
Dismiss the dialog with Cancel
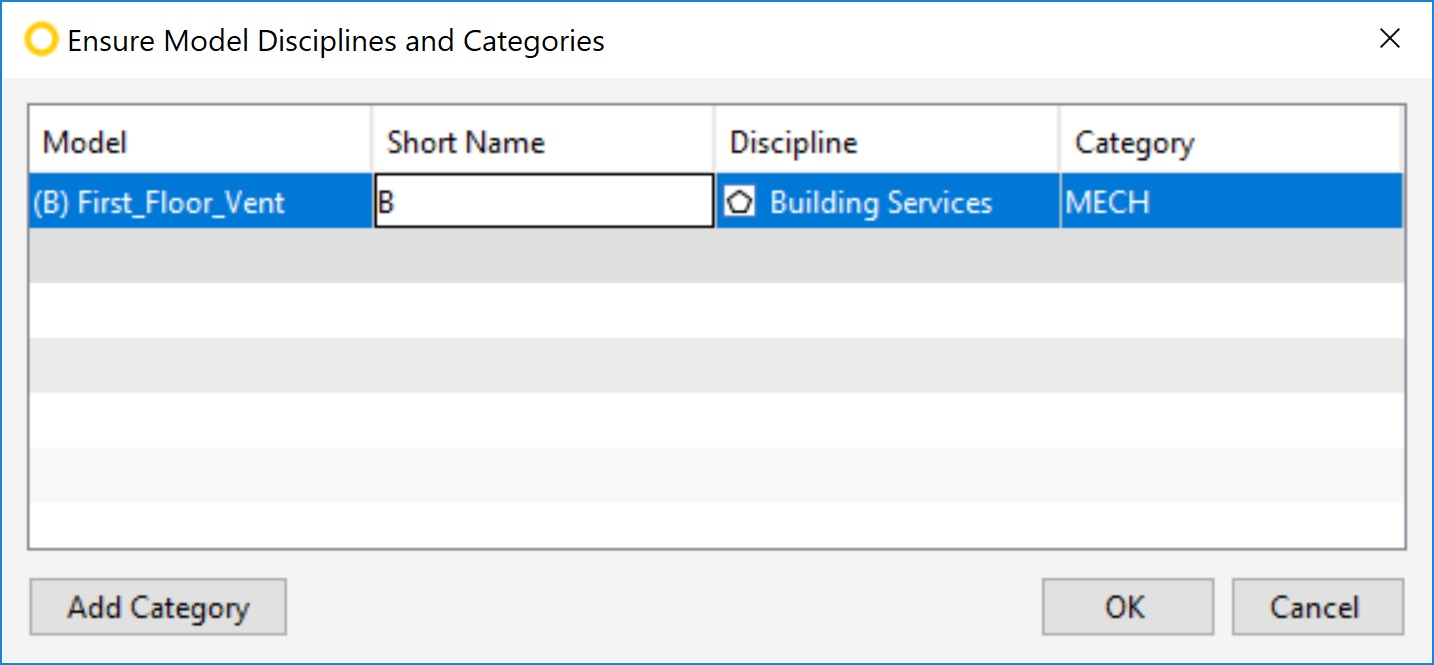click(1317, 607)
